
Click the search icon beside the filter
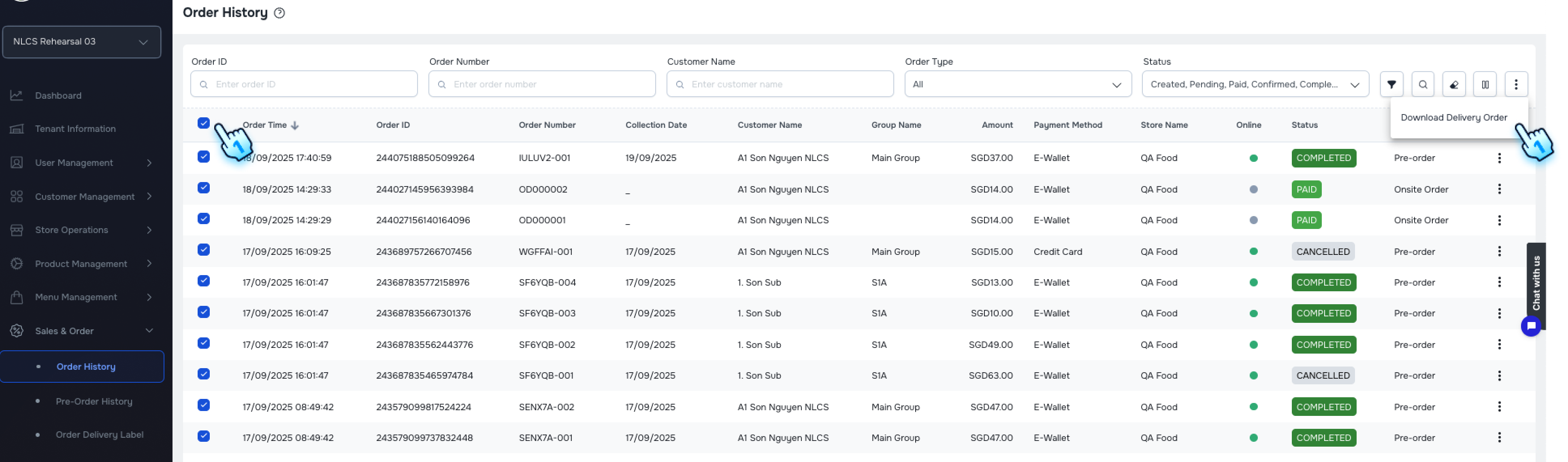[1423, 84]
